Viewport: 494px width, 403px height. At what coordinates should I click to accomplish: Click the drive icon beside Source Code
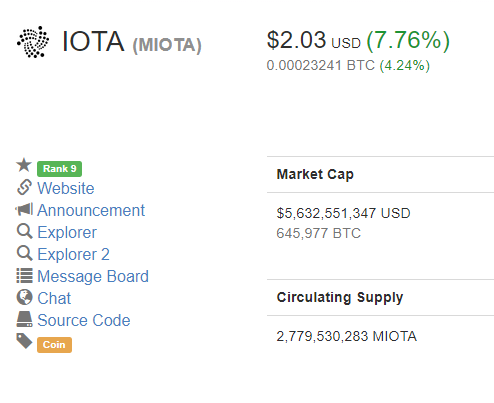coord(24,319)
